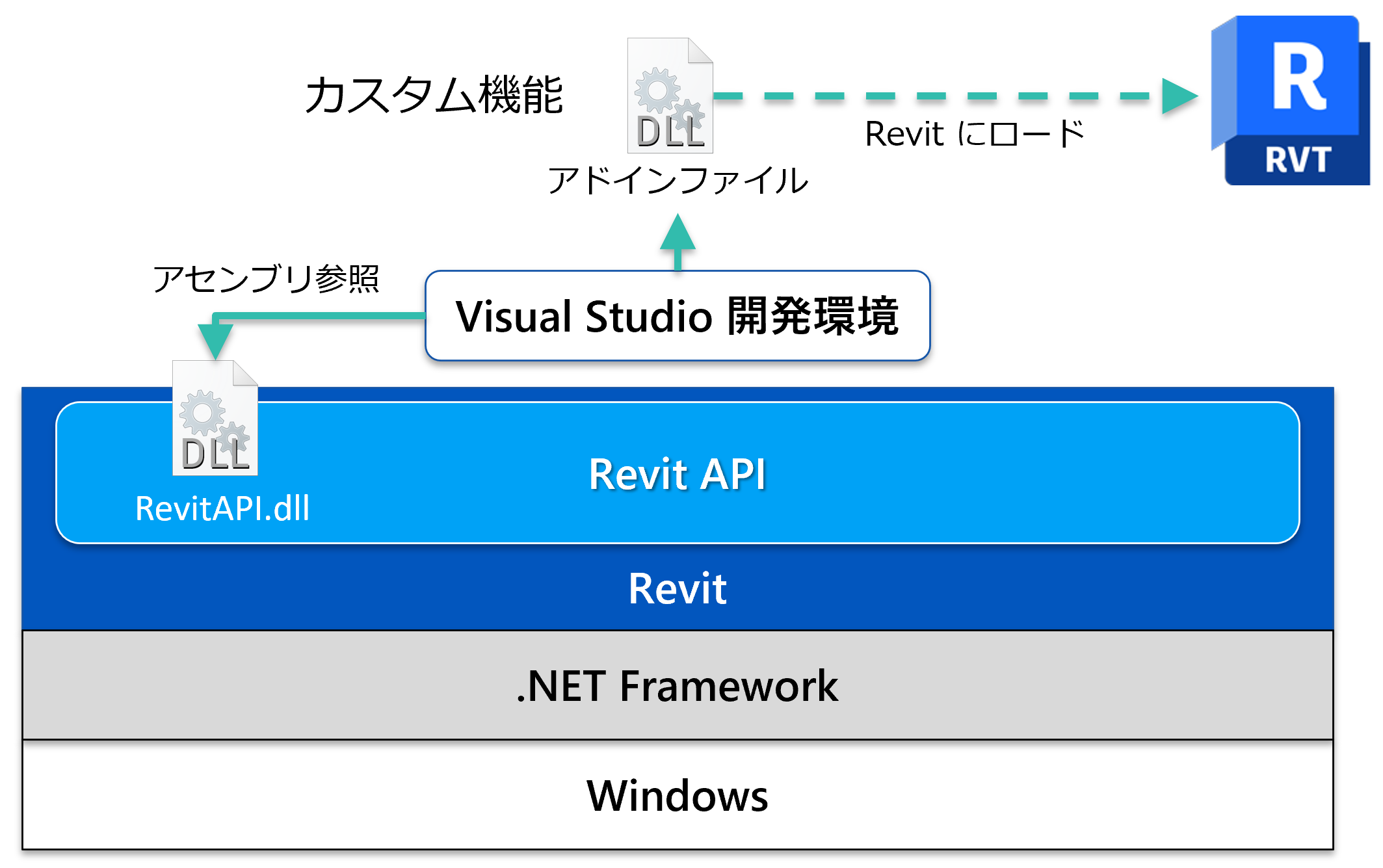1383x868 pixels.
Task: Click the .NET Framework layer
Action: [678, 685]
